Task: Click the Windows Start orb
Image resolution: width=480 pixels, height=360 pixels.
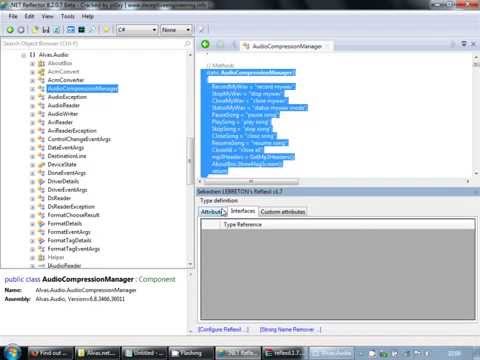Action: pos(11,353)
